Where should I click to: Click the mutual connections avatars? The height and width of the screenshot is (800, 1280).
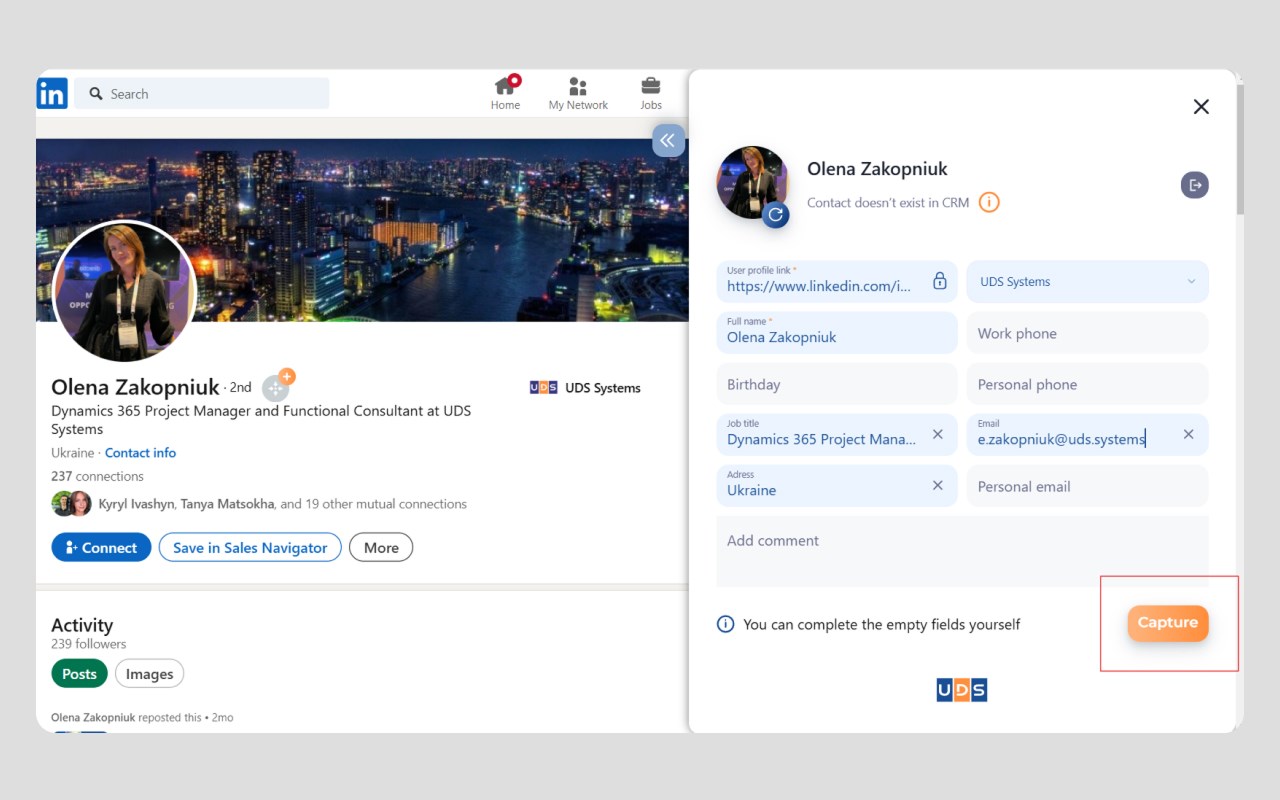click(71, 504)
